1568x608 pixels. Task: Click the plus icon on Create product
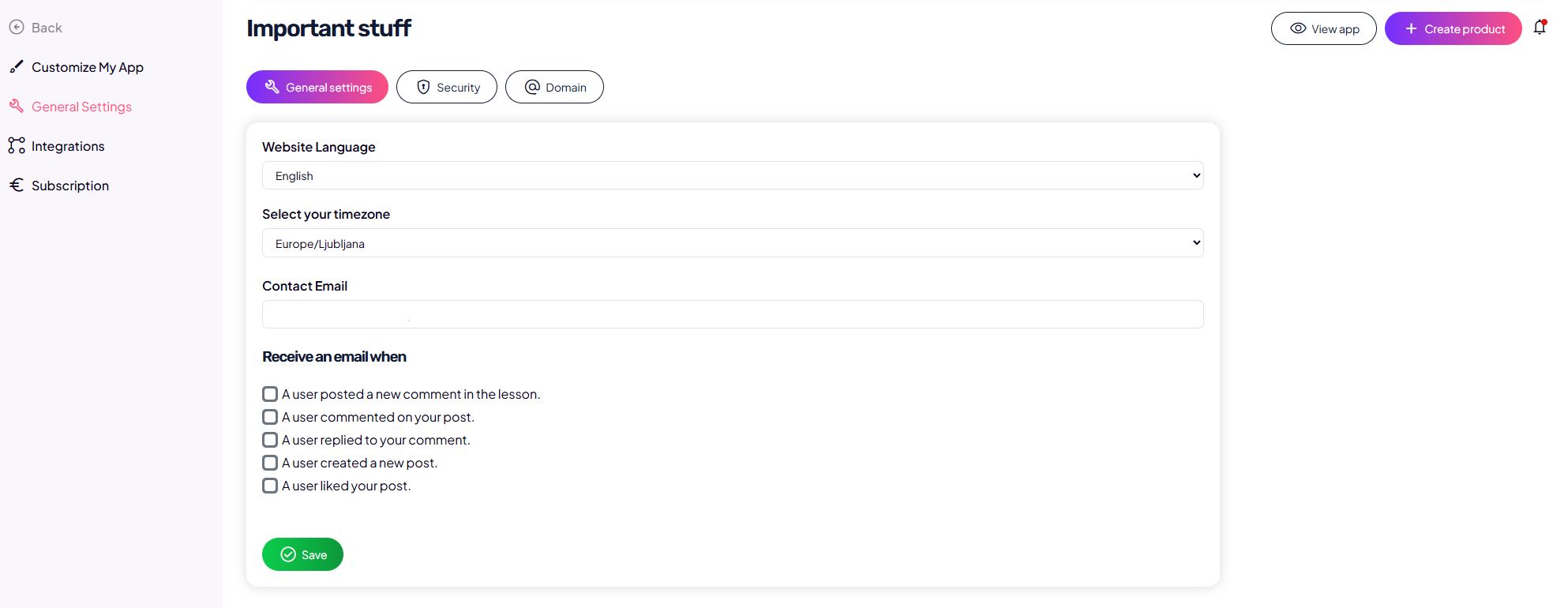(1411, 28)
